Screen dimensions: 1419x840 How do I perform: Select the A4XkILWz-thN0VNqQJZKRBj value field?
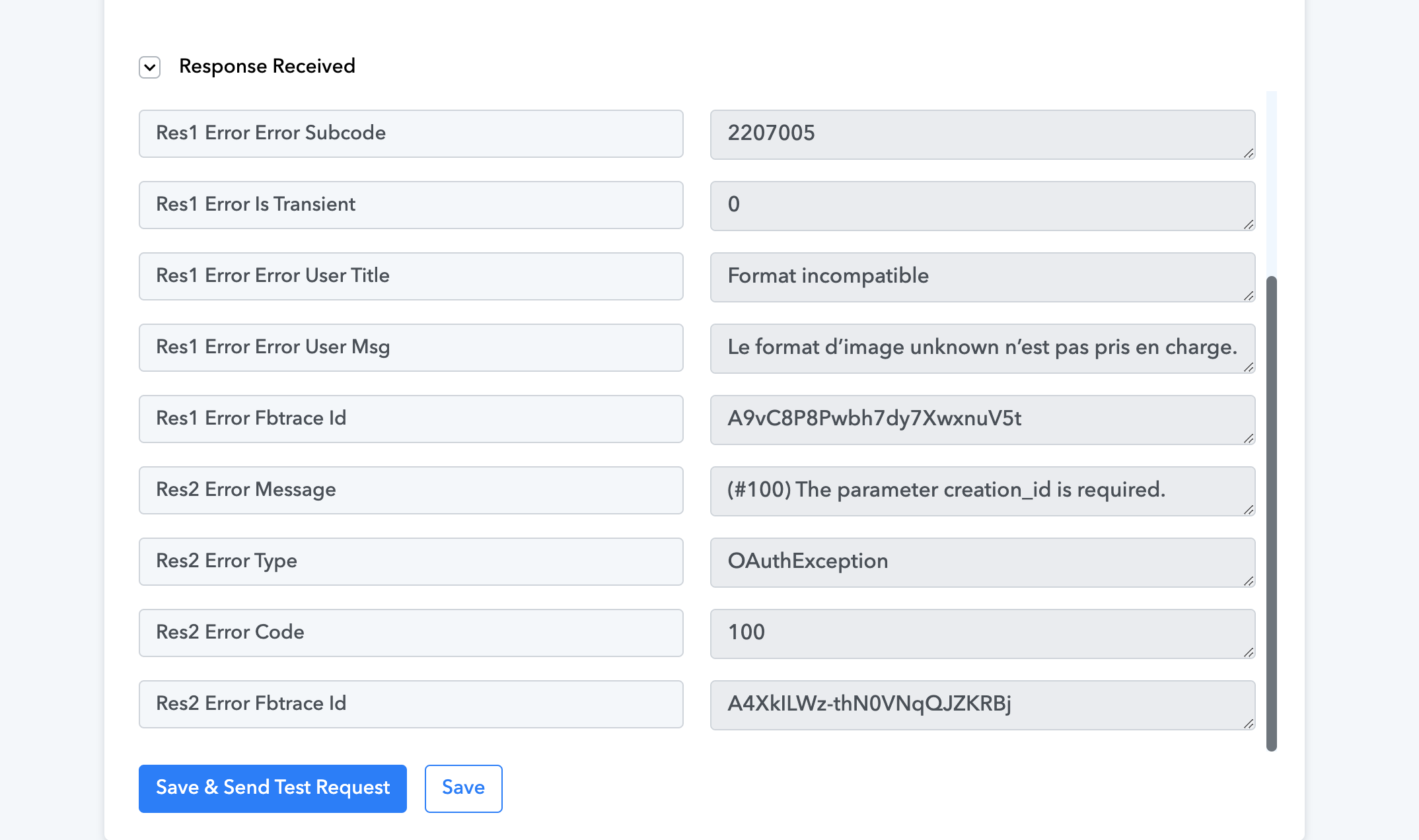983,705
